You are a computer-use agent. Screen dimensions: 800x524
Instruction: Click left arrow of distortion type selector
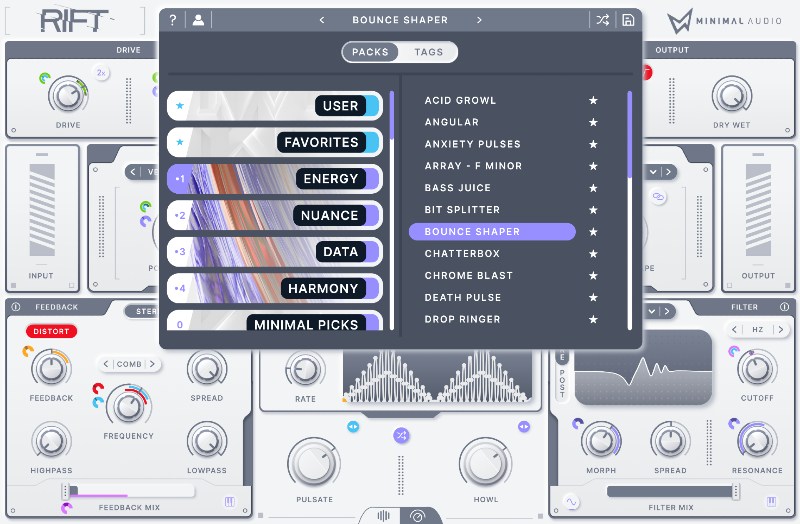(133, 171)
